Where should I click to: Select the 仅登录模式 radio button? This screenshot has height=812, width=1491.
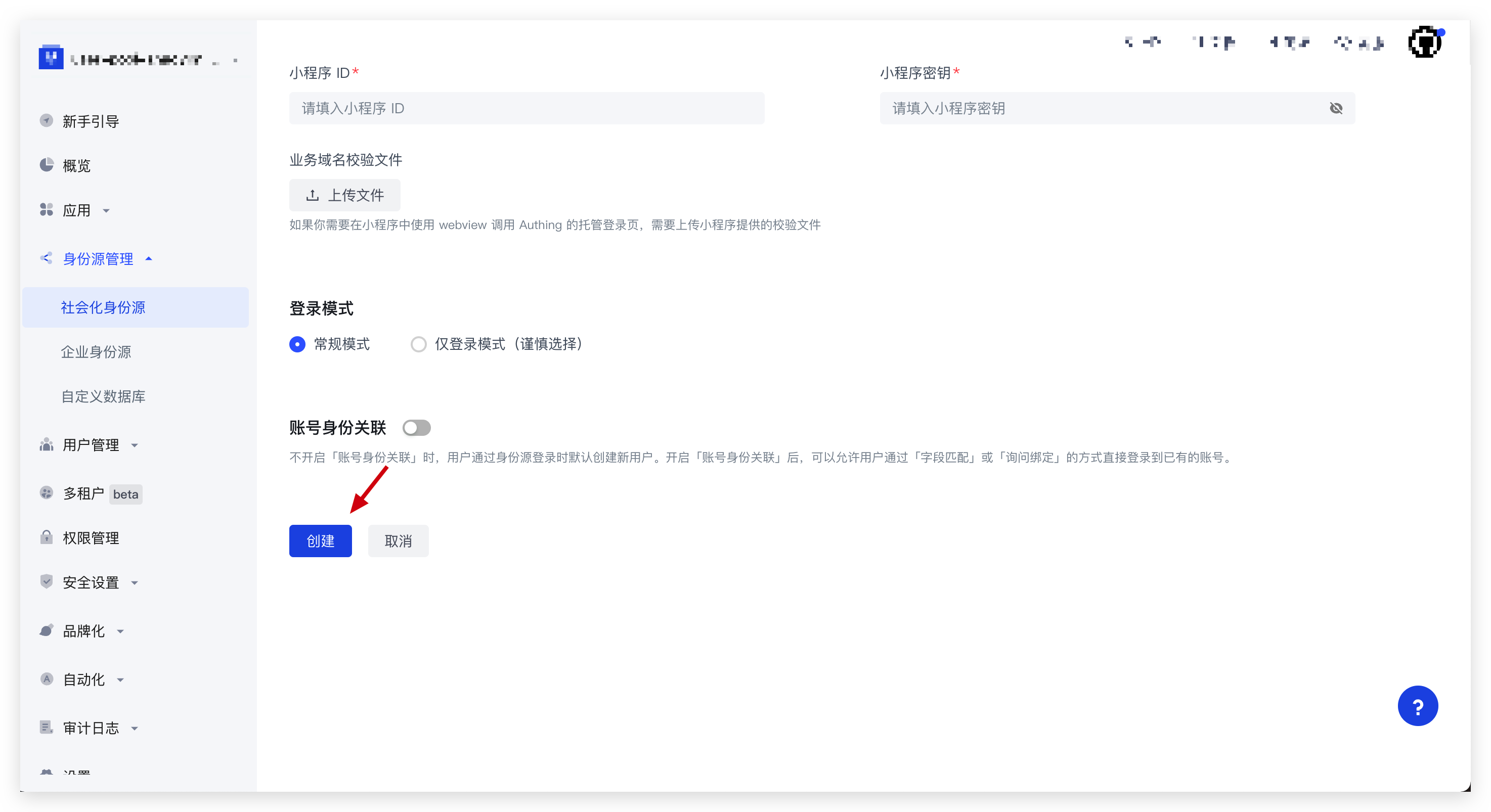coord(418,344)
